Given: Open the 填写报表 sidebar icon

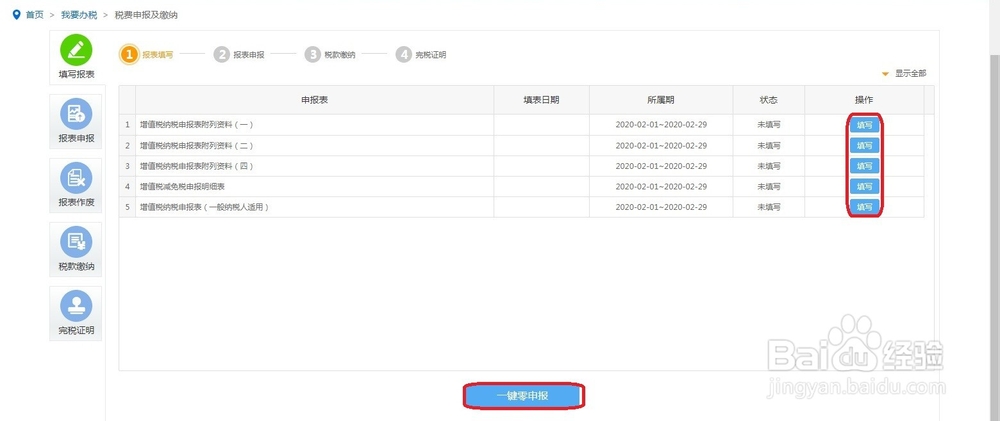Looking at the screenshot, I should pyautogui.click(x=76, y=50).
